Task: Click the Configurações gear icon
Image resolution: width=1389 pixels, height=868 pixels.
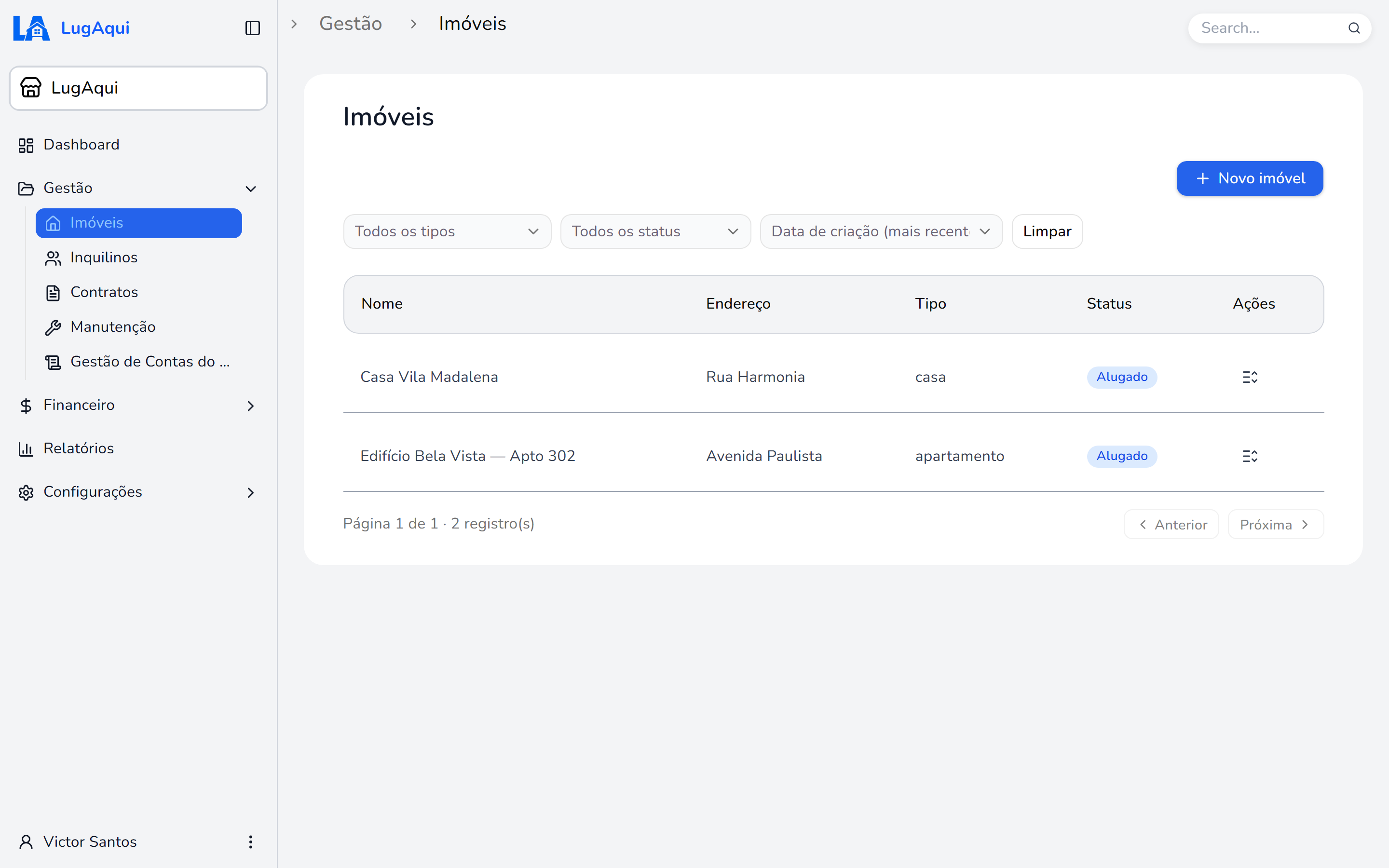Action: click(26, 492)
